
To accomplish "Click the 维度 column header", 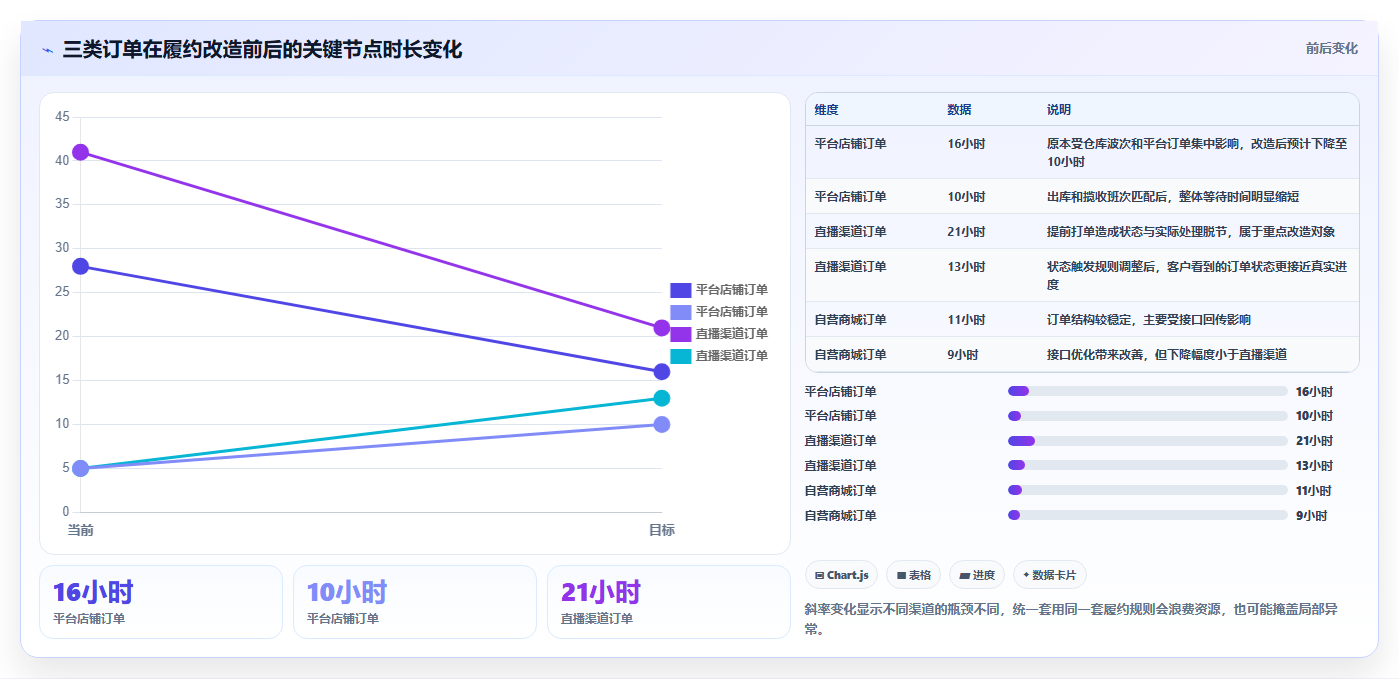I will tap(826, 109).
